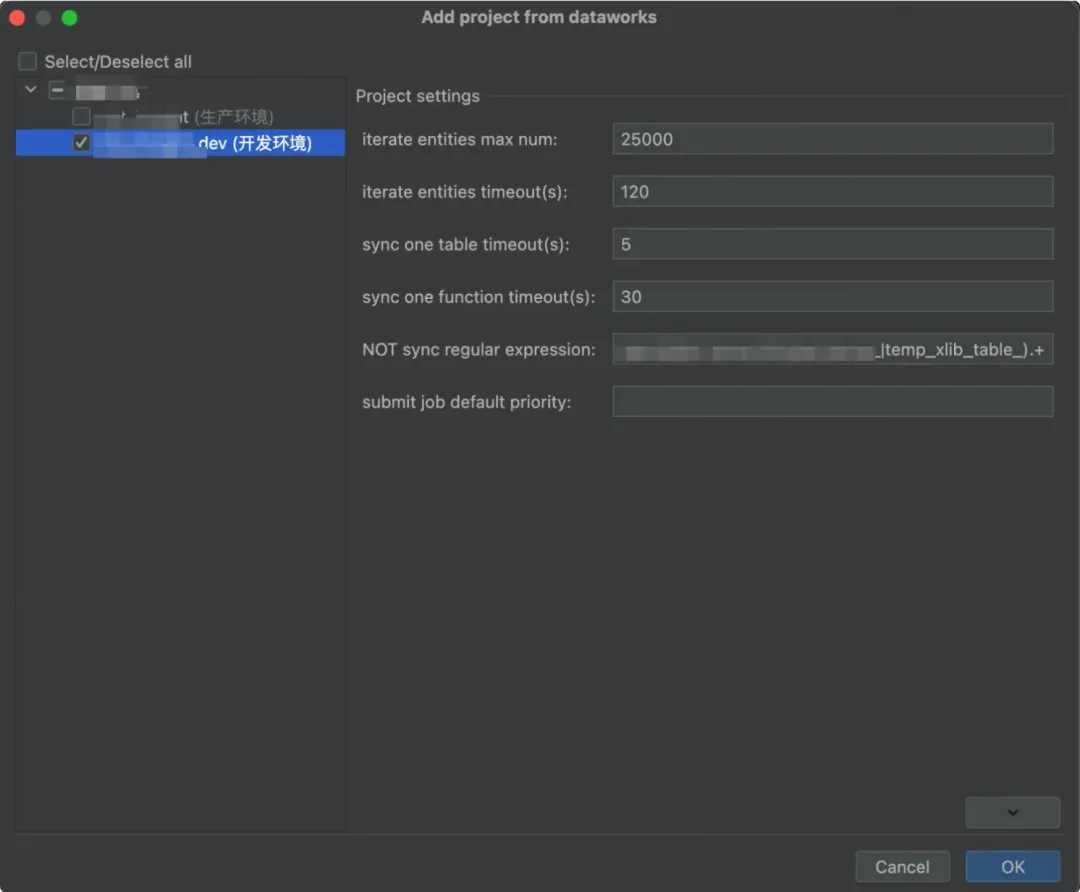
Task: Click the sync one table timeout field
Action: tap(832, 244)
